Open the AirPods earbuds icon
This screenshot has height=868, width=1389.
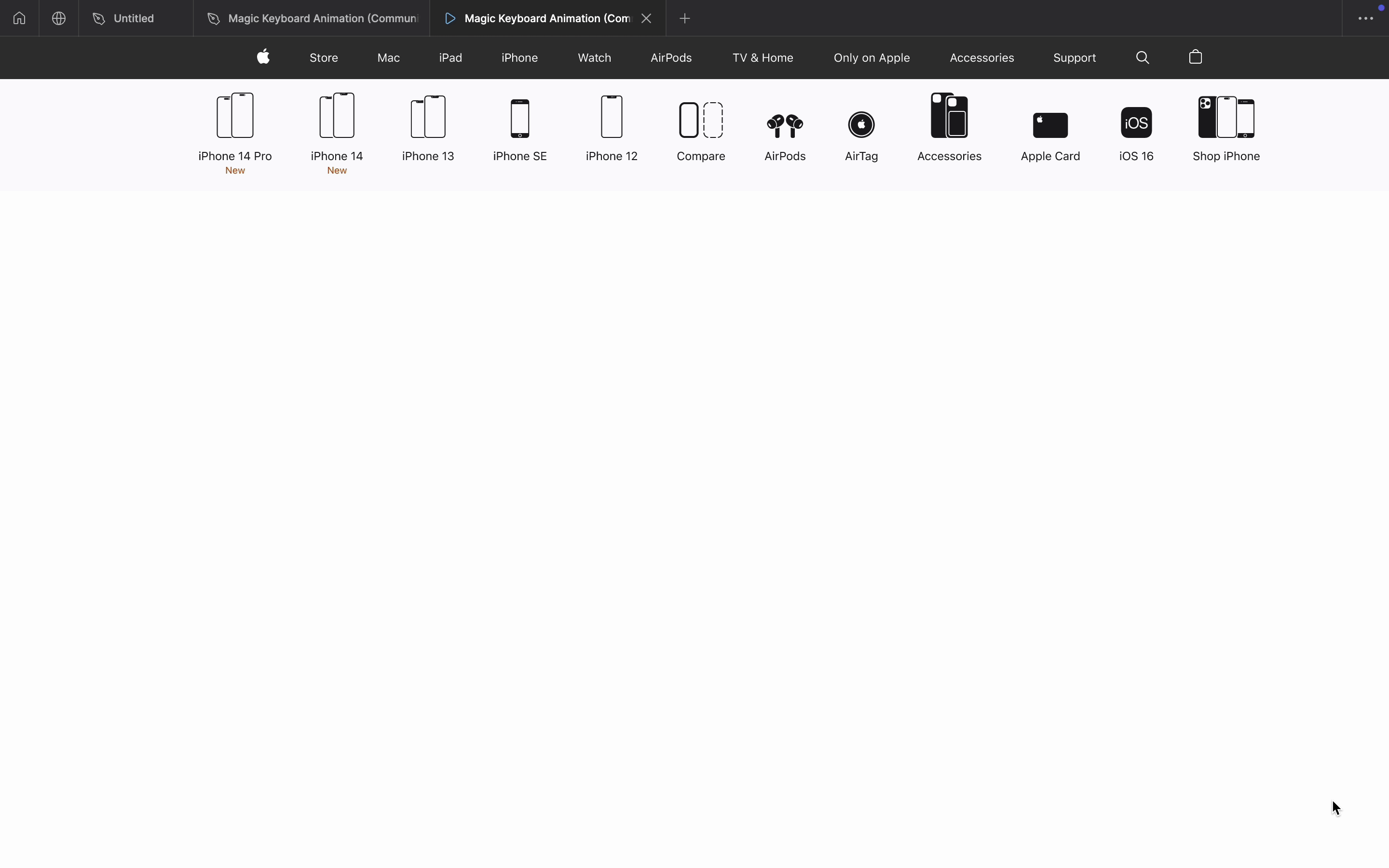(x=785, y=126)
